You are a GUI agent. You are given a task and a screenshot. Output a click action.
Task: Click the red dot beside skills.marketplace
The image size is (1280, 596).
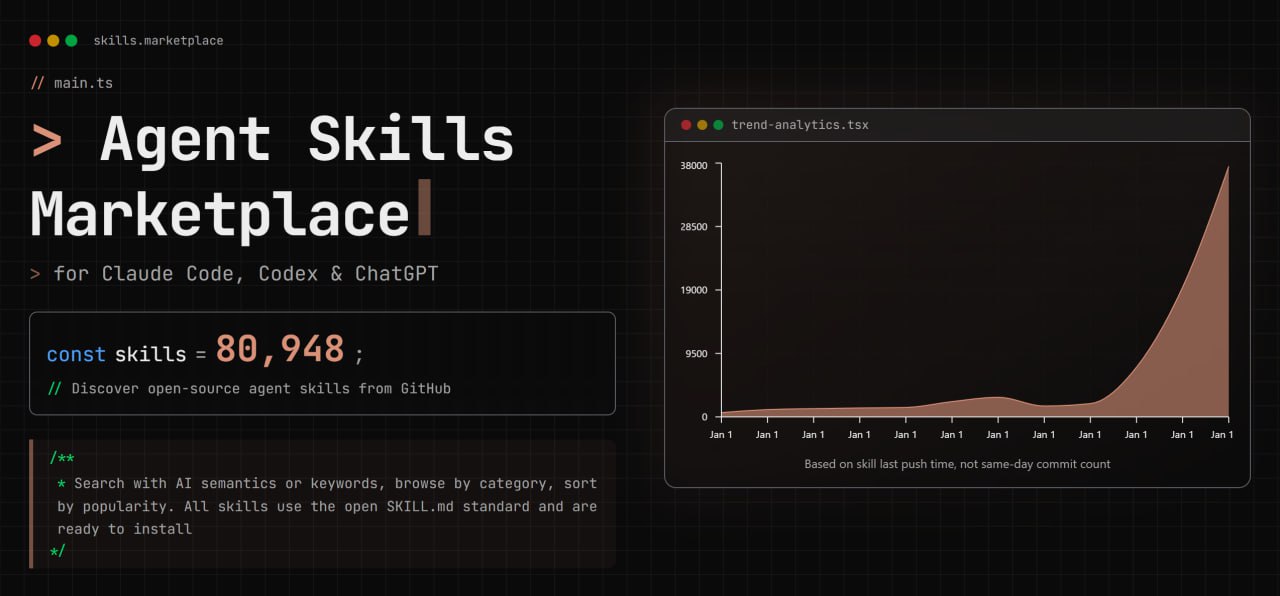[x=35, y=41]
